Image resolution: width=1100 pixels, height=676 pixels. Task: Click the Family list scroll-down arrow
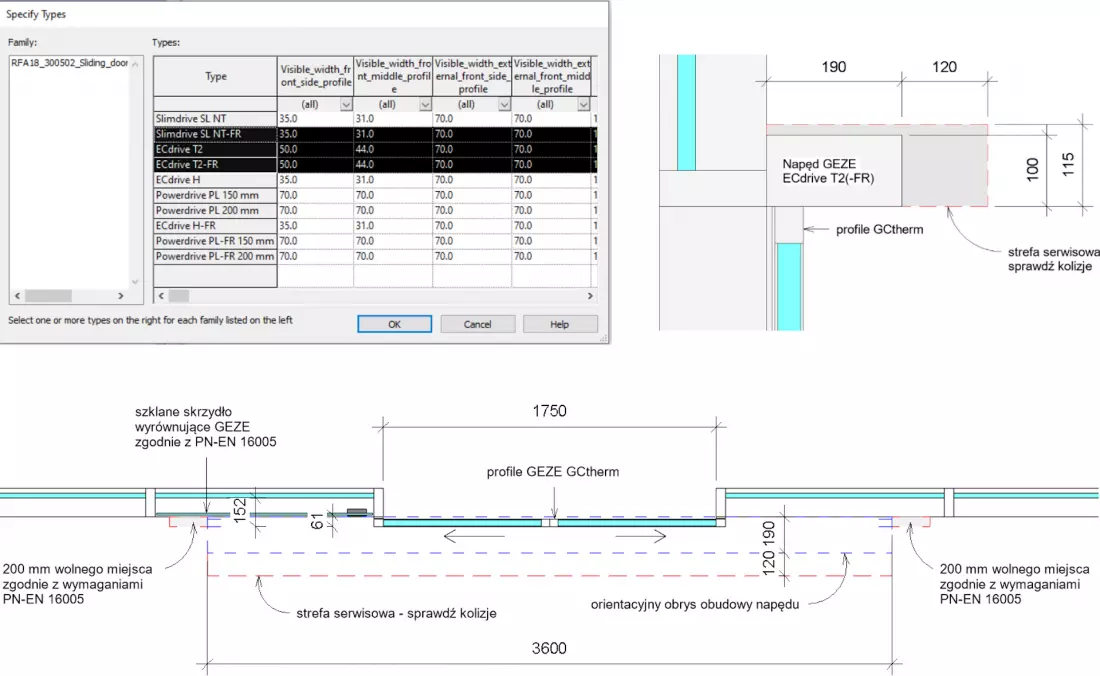[x=135, y=282]
